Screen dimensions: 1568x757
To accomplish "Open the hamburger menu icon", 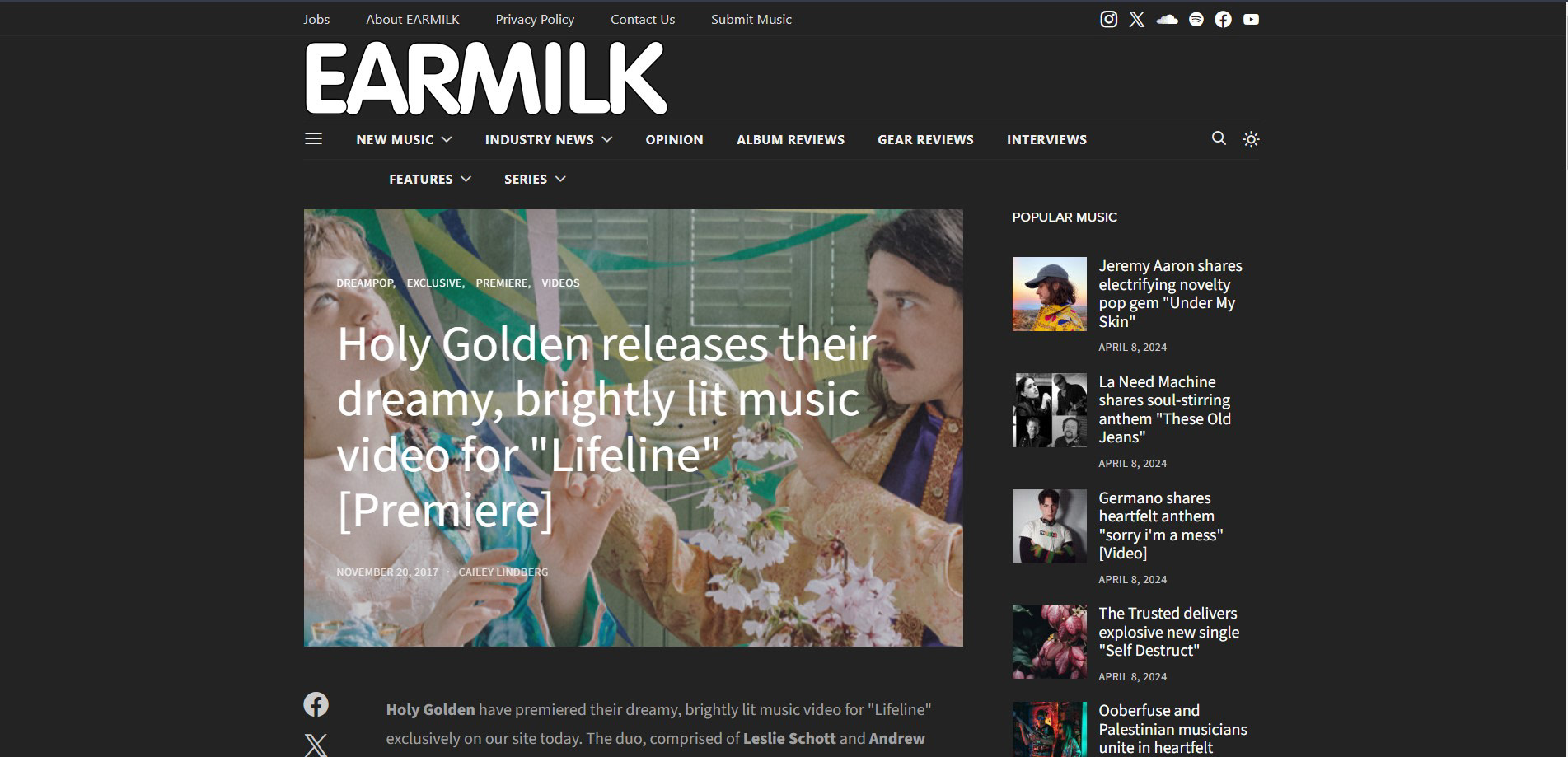I will point(313,138).
